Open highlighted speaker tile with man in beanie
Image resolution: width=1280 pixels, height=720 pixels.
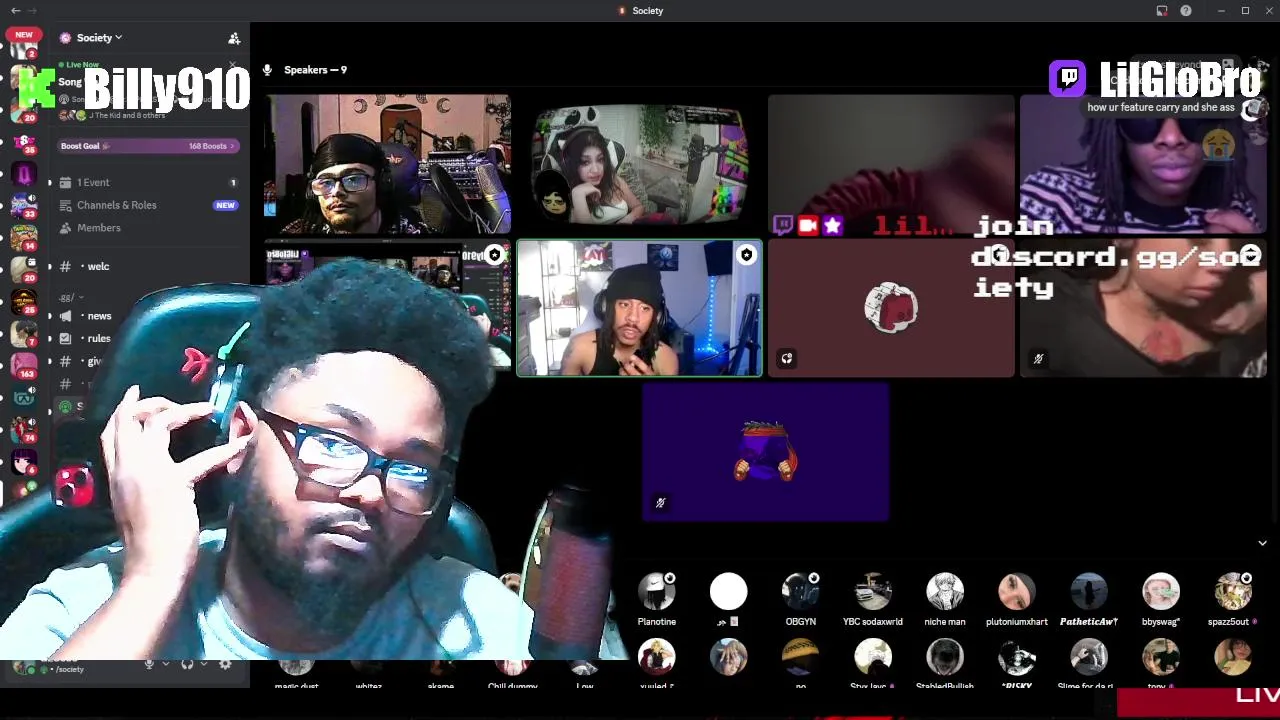click(639, 308)
